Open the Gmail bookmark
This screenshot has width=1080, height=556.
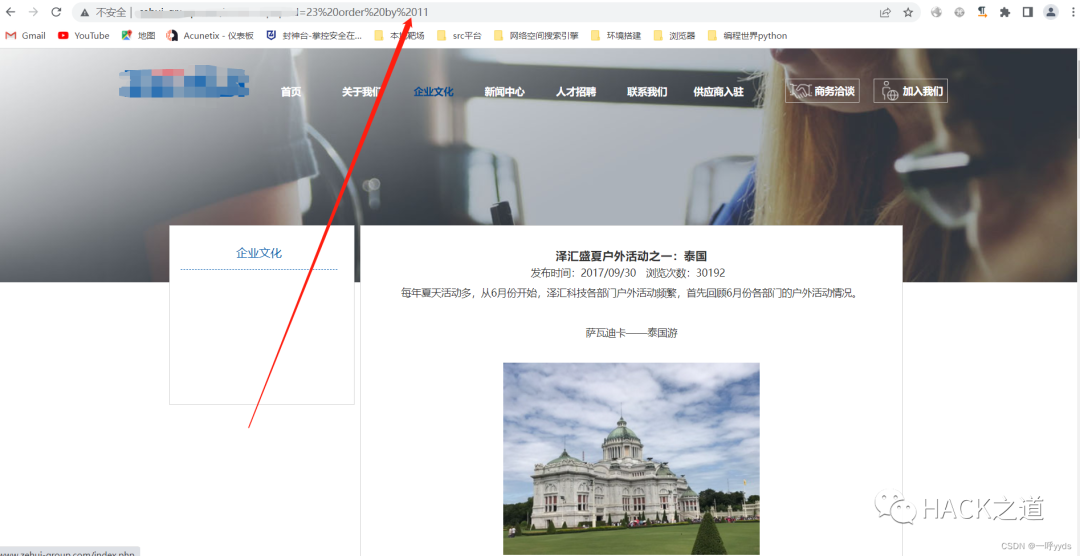pos(25,35)
